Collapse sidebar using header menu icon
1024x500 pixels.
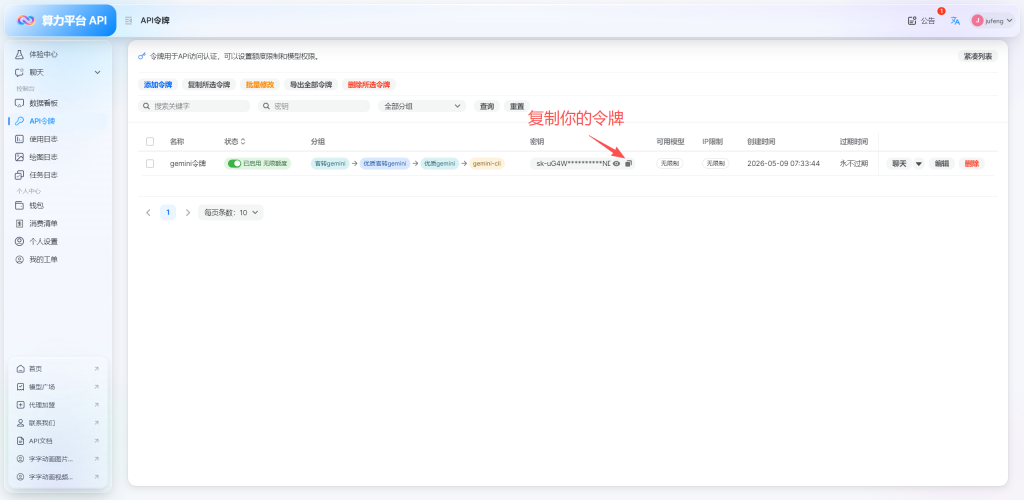point(128,21)
